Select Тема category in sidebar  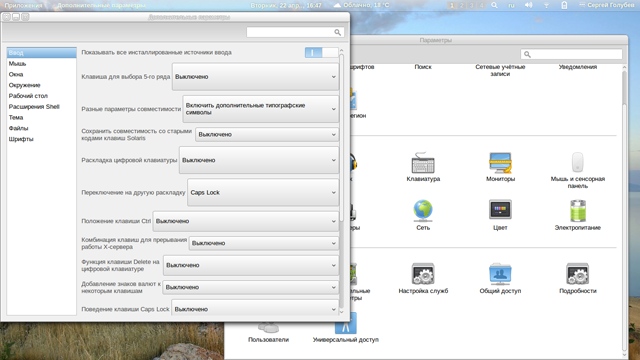click(x=41, y=118)
